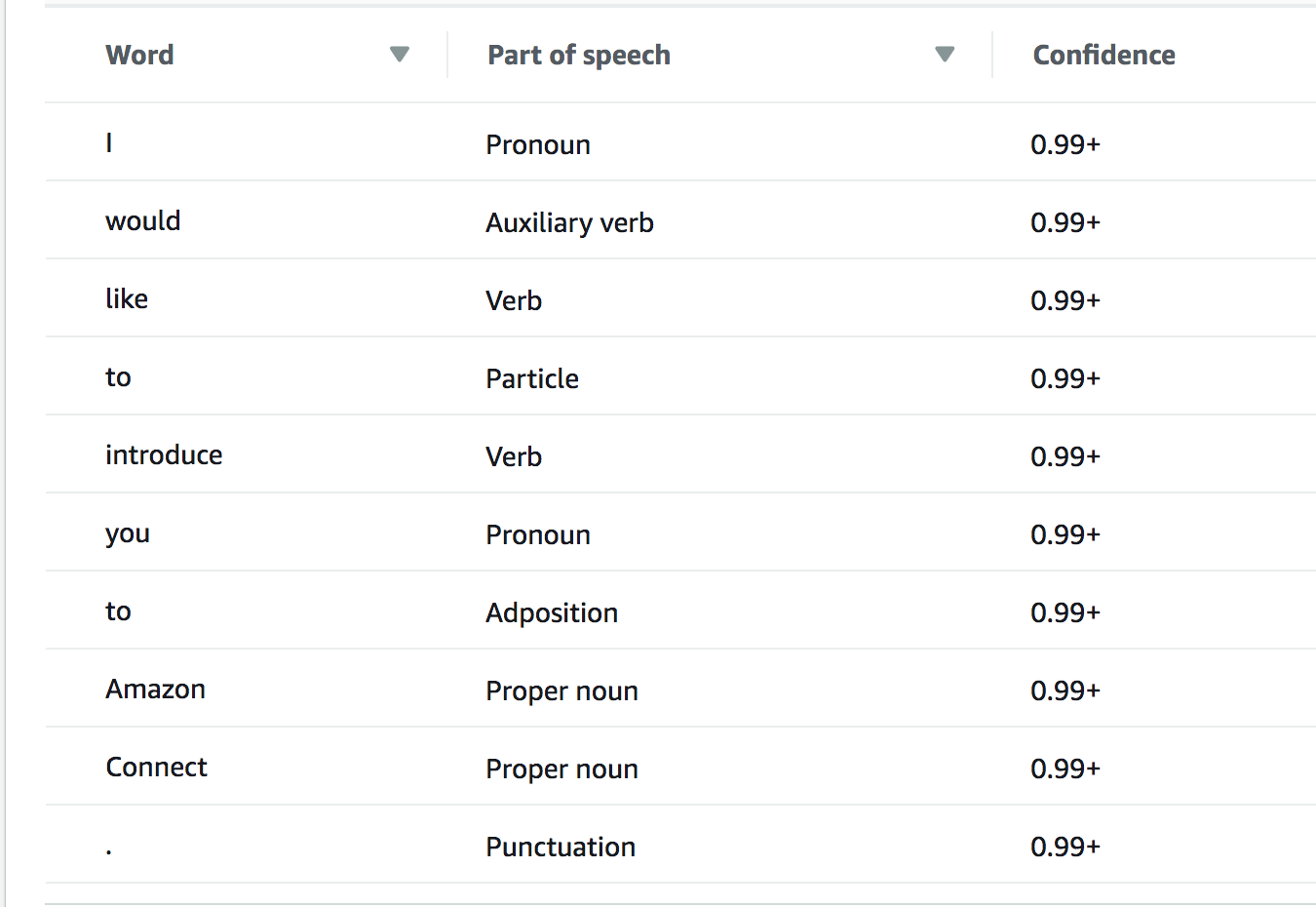Click the Part of speech header
Screen dimensions: 1316x907
pyautogui.click(x=579, y=56)
